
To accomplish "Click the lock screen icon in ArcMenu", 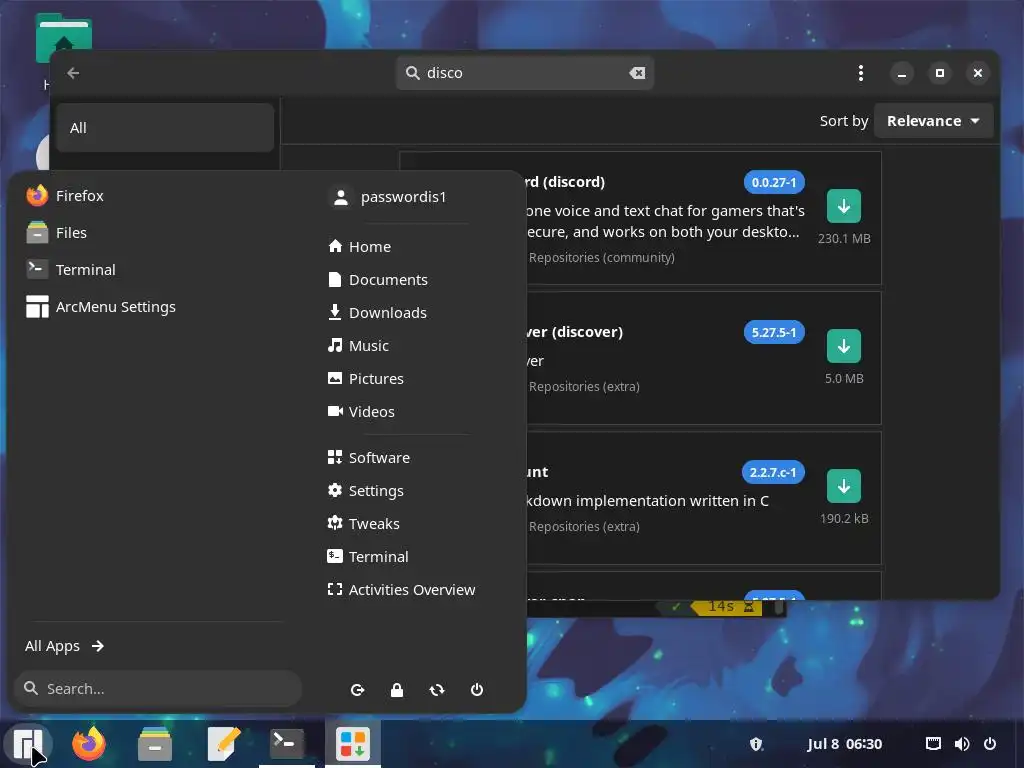I will click(396, 690).
